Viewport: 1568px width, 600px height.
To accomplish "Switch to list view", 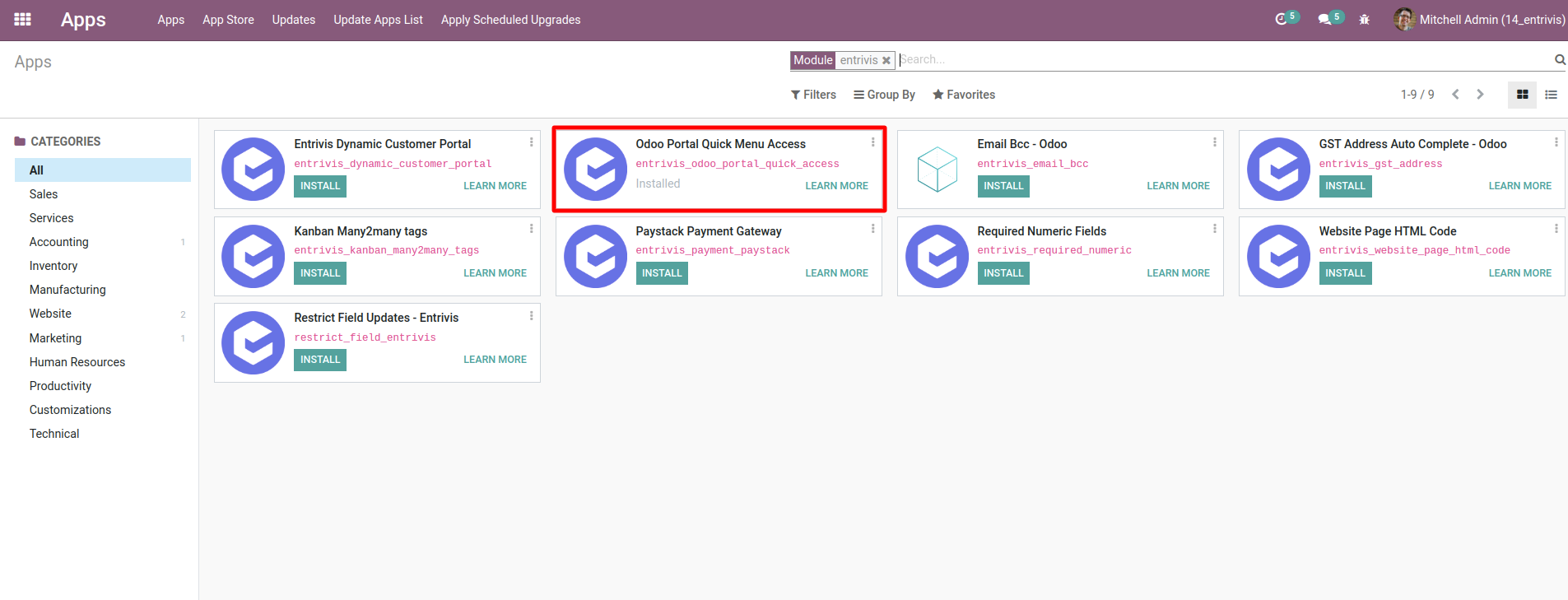I will (x=1551, y=95).
